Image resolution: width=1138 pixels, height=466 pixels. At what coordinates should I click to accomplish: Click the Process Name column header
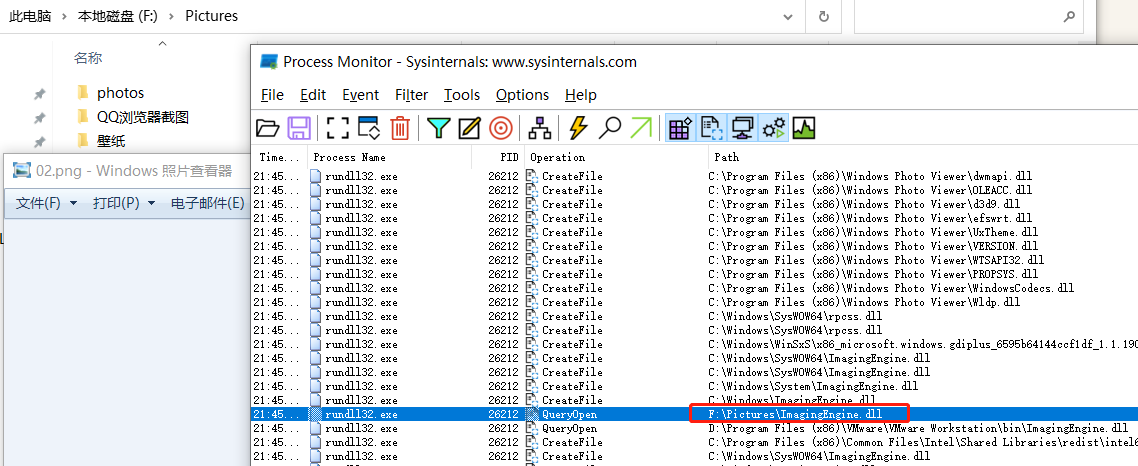click(x=389, y=157)
